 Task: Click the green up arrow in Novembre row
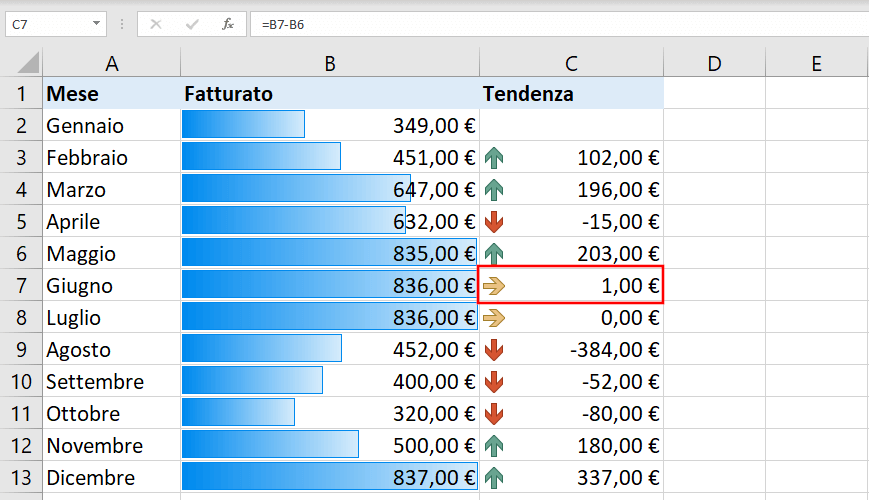[494, 446]
